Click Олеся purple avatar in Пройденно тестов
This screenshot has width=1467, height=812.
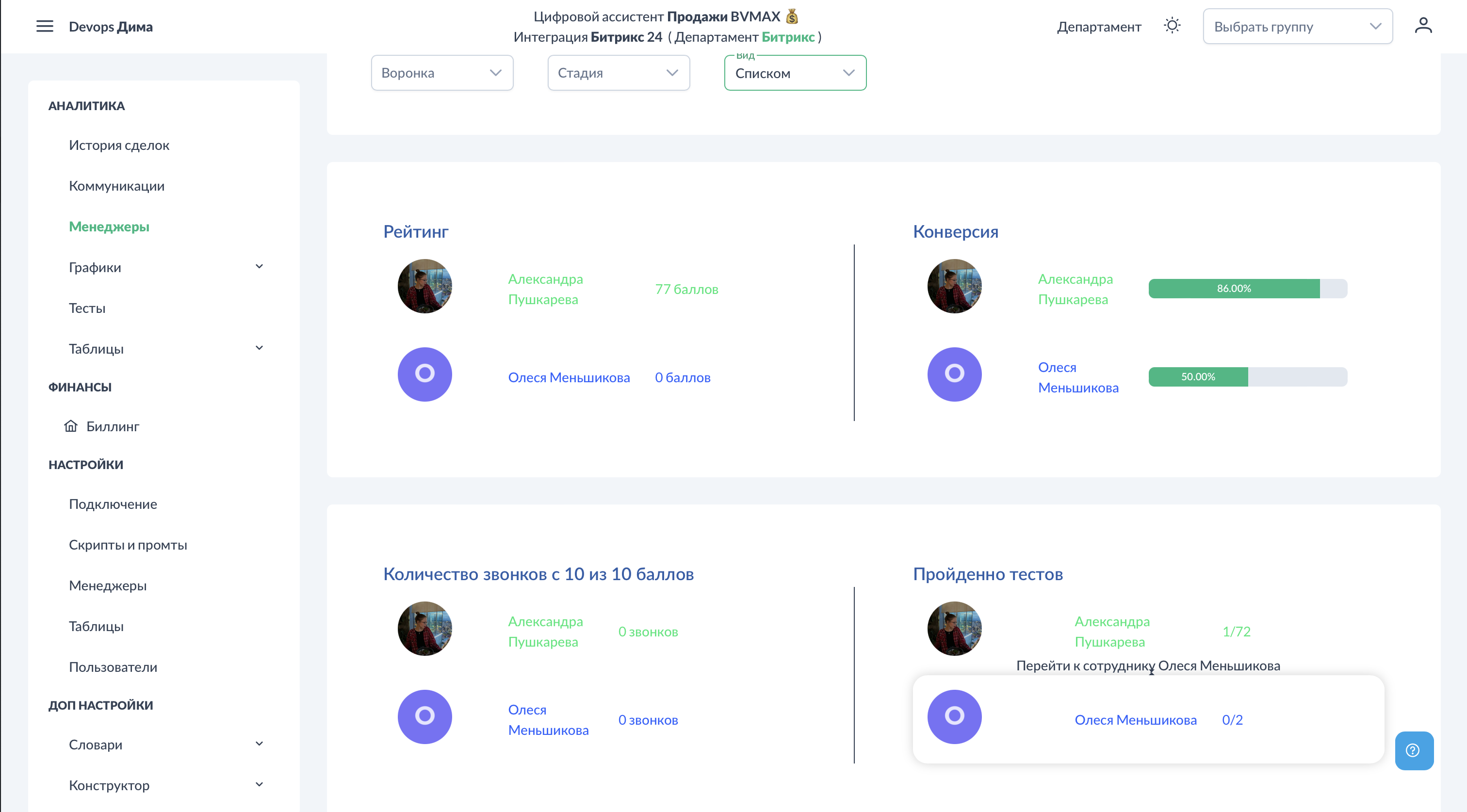[954, 716]
